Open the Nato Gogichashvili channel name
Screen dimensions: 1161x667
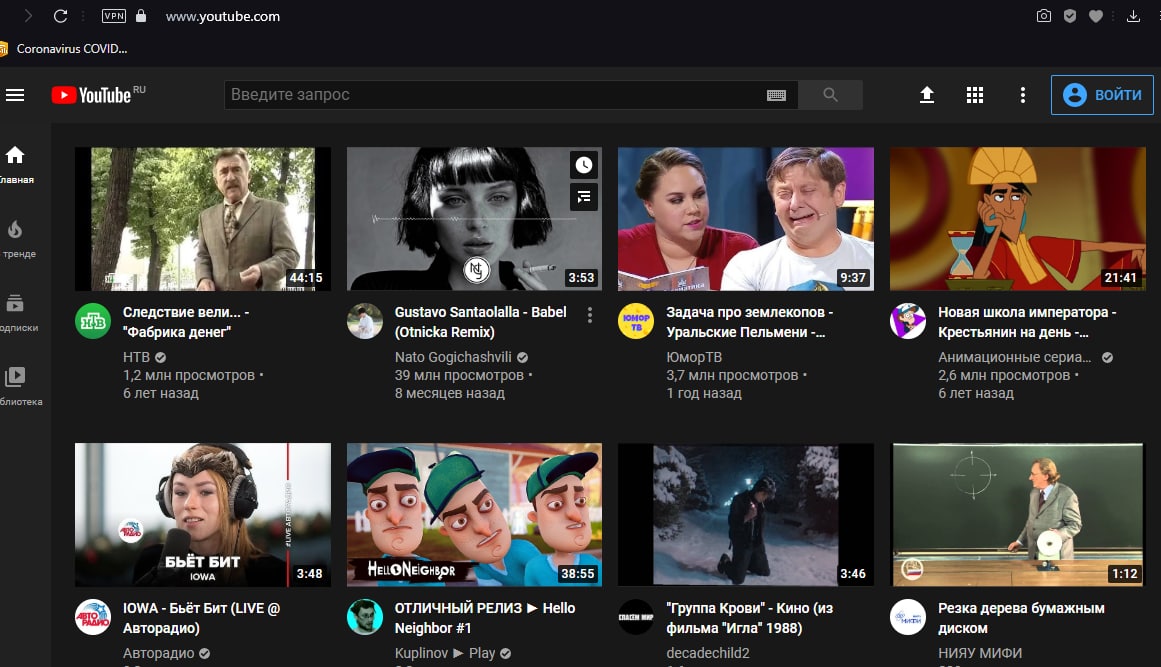pyautogui.click(x=453, y=358)
